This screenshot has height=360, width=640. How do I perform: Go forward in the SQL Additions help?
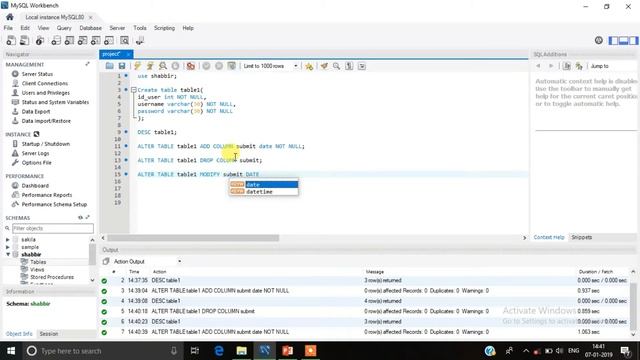point(551,66)
